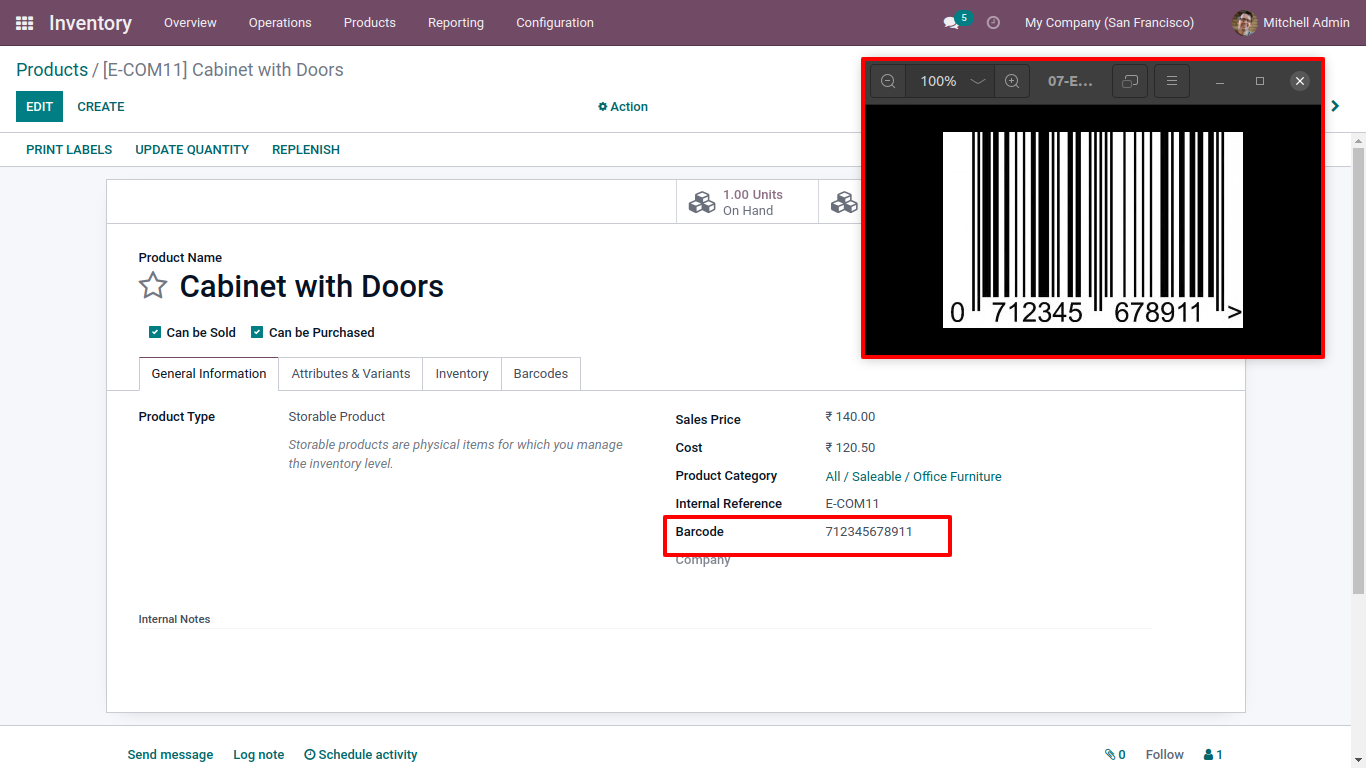Click Sales Price value ₹ 140.00
1366x768 pixels.
point(850,417)
